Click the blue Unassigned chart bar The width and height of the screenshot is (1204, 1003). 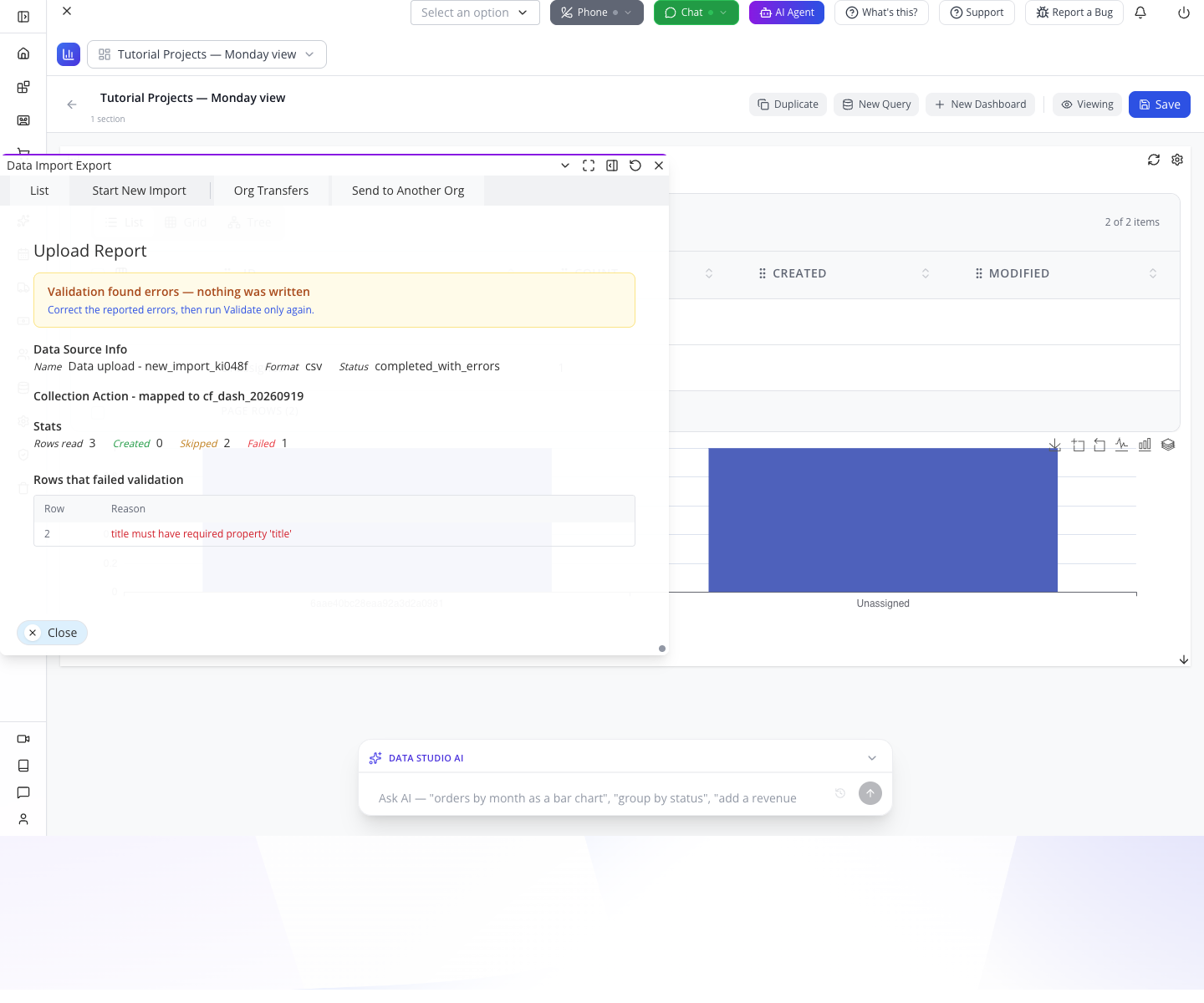[883, 520]
